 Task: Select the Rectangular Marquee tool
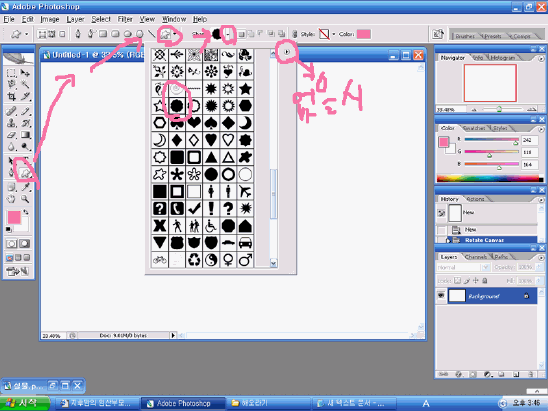(x=12, y=73)
